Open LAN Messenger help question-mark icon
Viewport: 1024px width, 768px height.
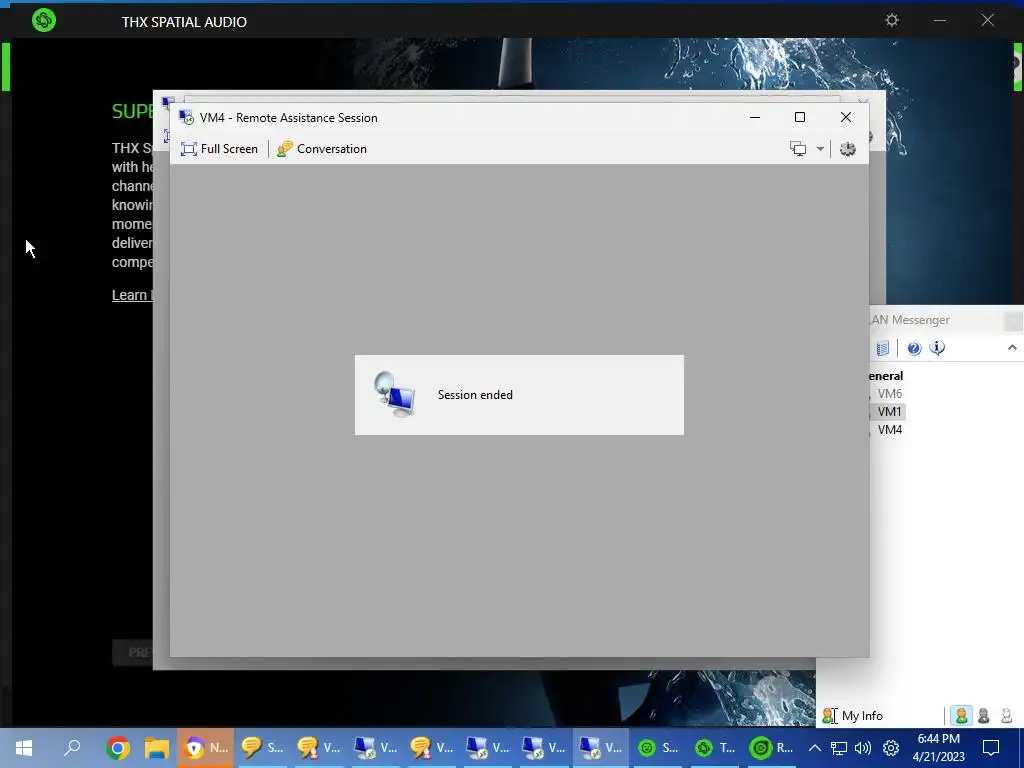pos(914,348)
